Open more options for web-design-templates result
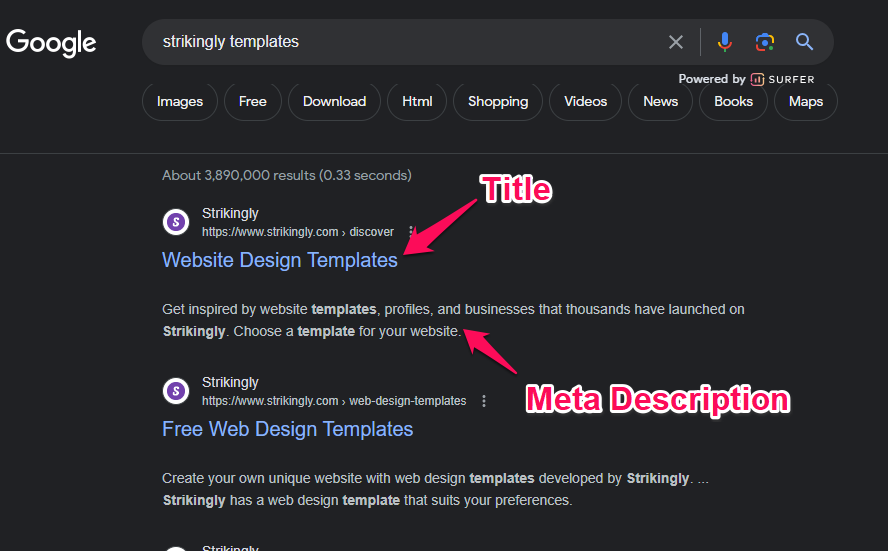Viewport: 888px width, 551px height. (x=484, y=401)
